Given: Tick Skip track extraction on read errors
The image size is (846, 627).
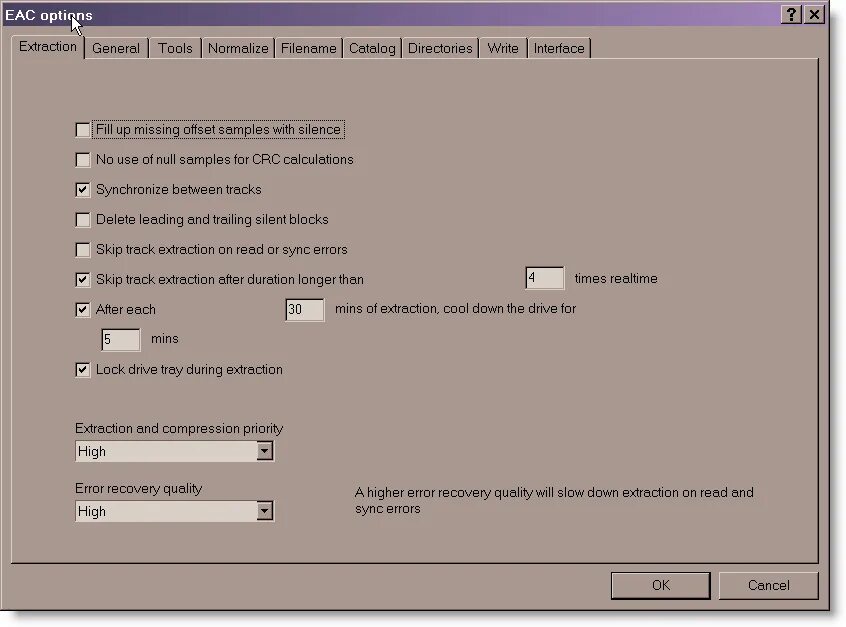Looking at the screenshot, I should (x=83, y=250).
